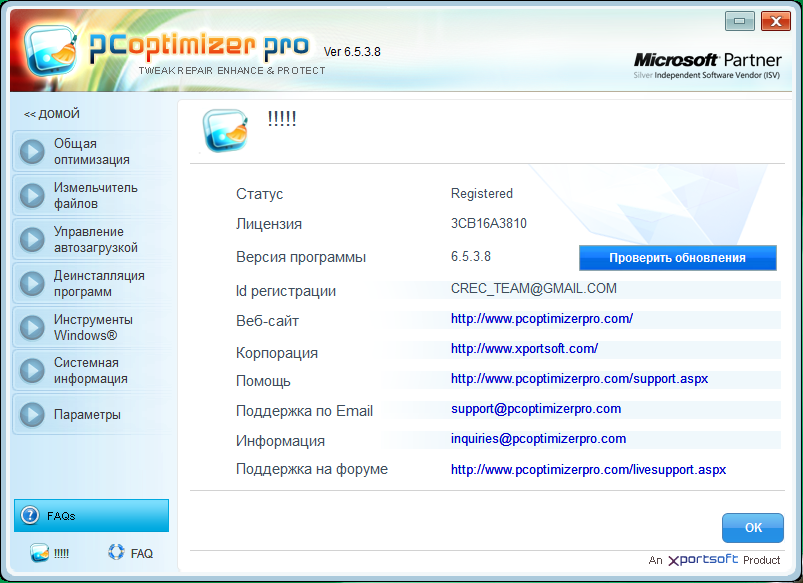
Task: Click the play icon beside Общая оптимизация
Action: coord(33,152)
